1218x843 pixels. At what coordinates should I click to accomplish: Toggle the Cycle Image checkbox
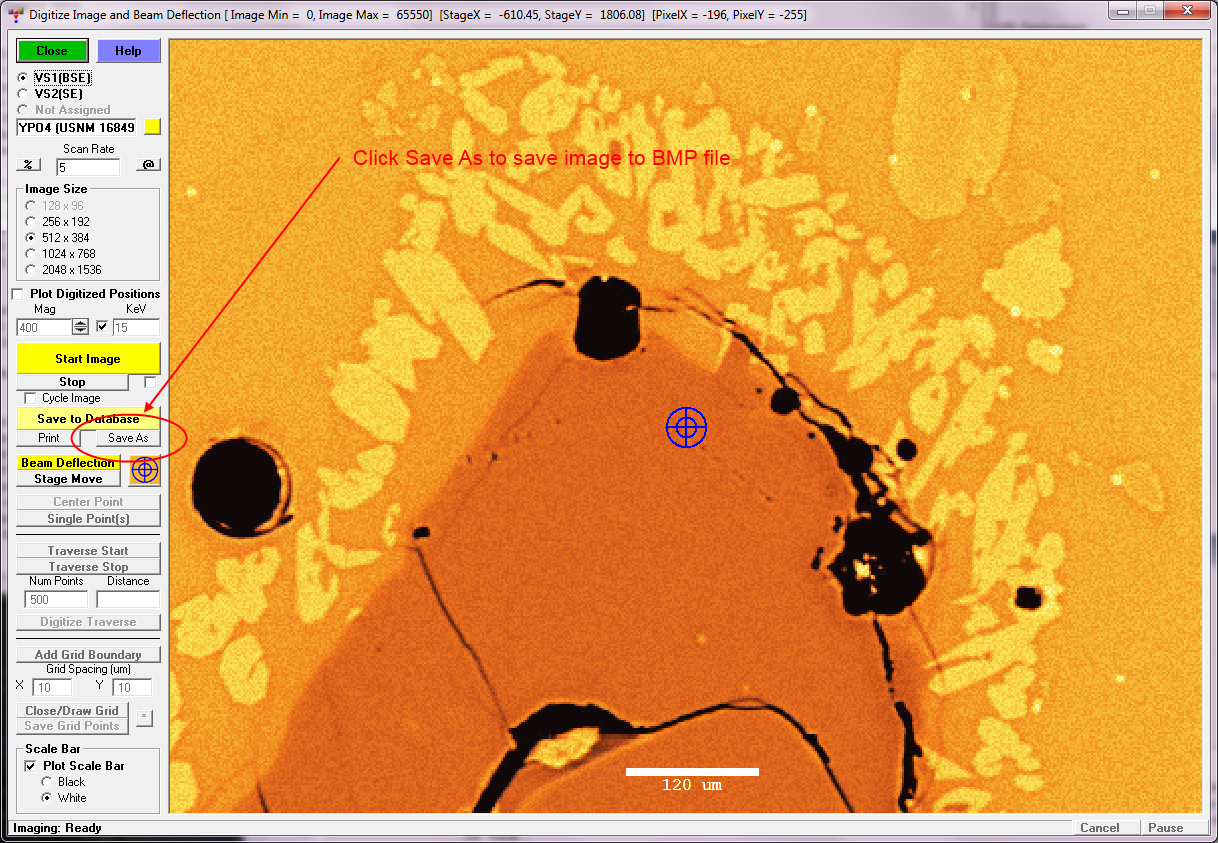(x=30, y=398)
